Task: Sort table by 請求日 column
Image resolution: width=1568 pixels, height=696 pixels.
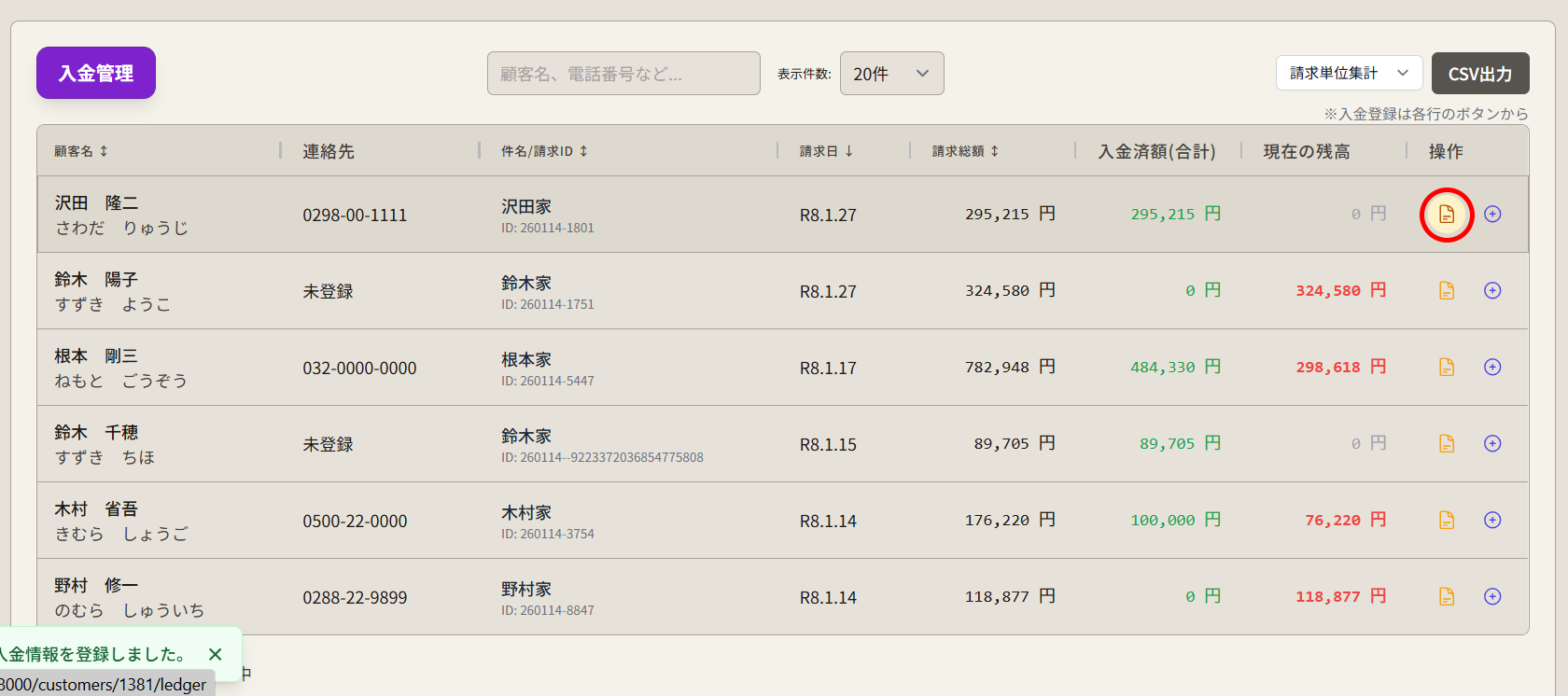Action: 826,151
